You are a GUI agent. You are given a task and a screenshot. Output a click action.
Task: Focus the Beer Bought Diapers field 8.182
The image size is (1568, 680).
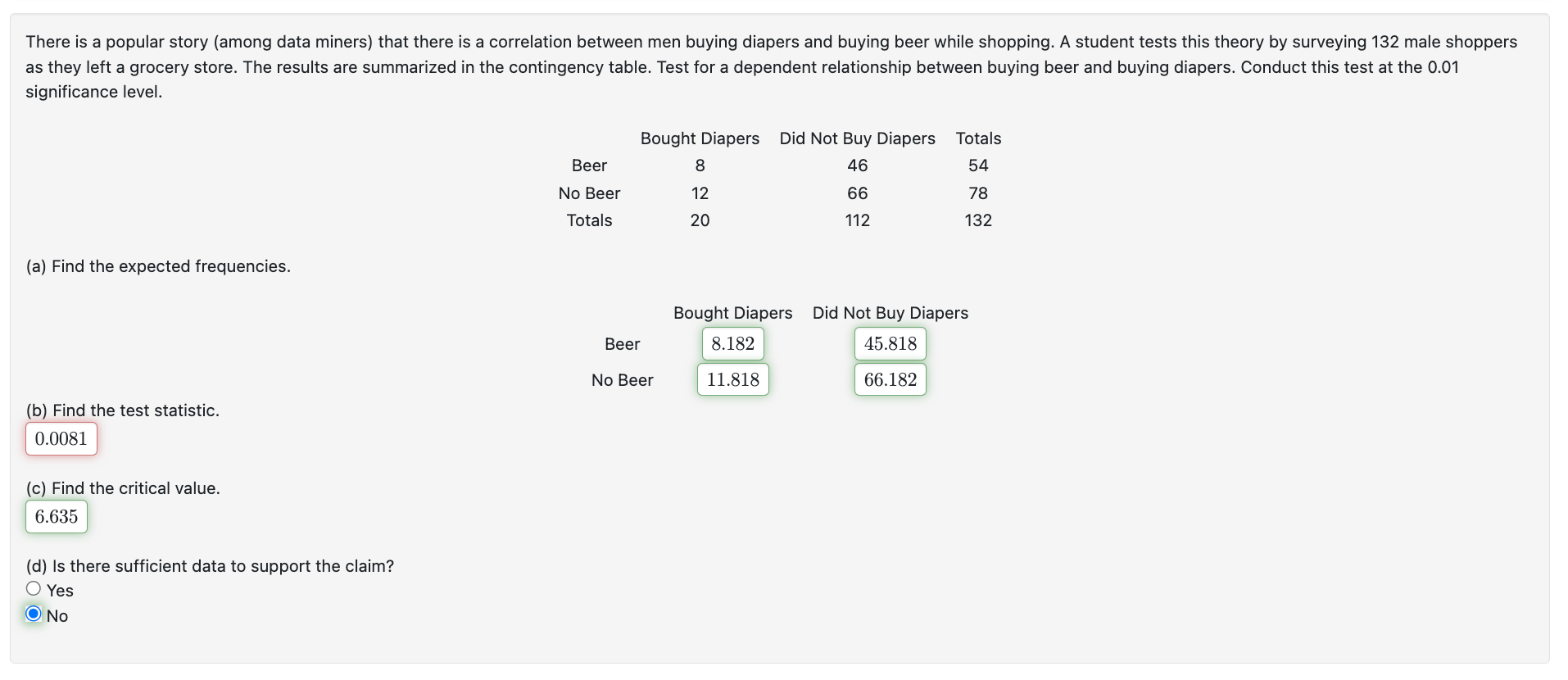tap(733, 344)
